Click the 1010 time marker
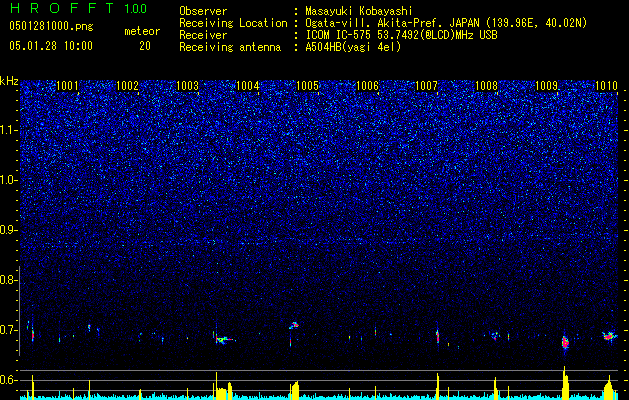Viewport: 629px width, 400px height. click(606, 86)
